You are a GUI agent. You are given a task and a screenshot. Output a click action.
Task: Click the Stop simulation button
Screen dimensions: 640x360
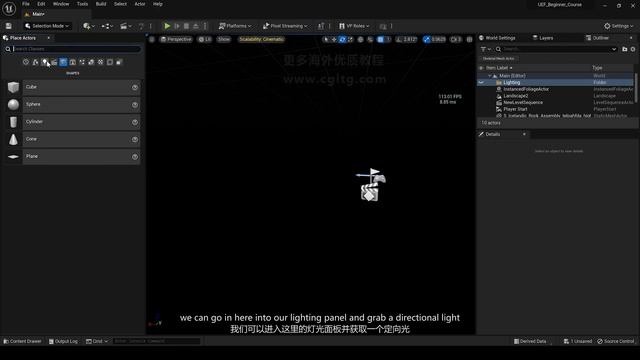[x=186, y=26]
